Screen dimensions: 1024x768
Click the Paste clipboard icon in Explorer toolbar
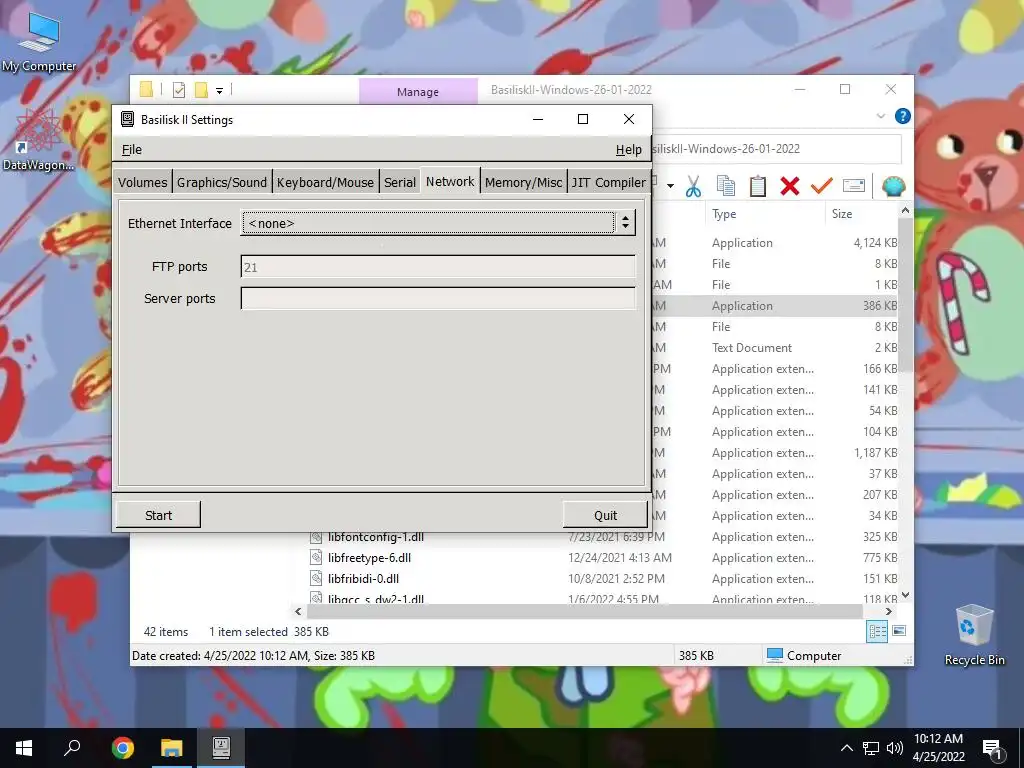tap(758, 186)
